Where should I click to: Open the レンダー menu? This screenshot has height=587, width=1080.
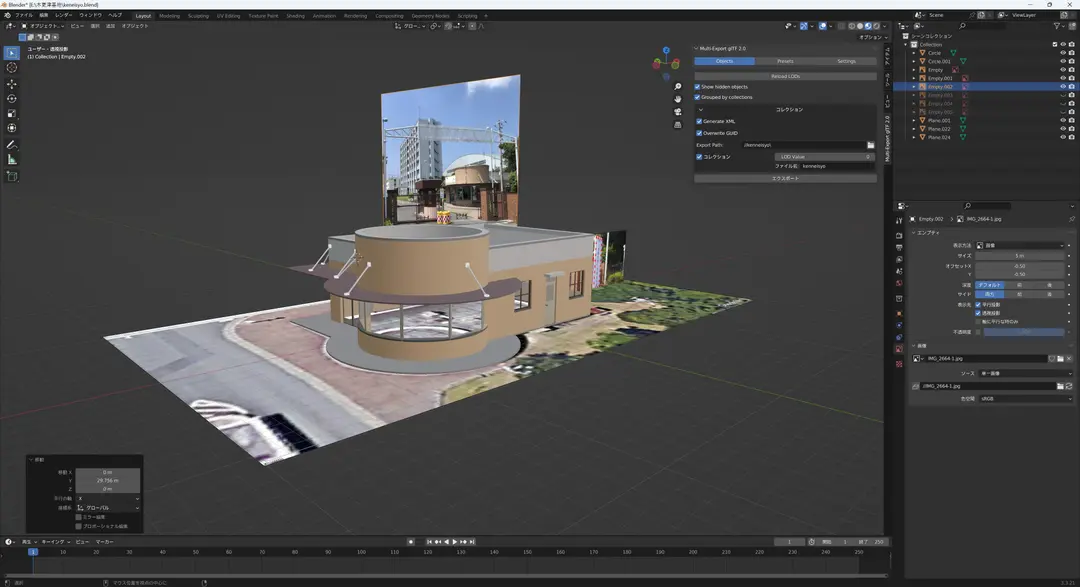coord(63,15)
